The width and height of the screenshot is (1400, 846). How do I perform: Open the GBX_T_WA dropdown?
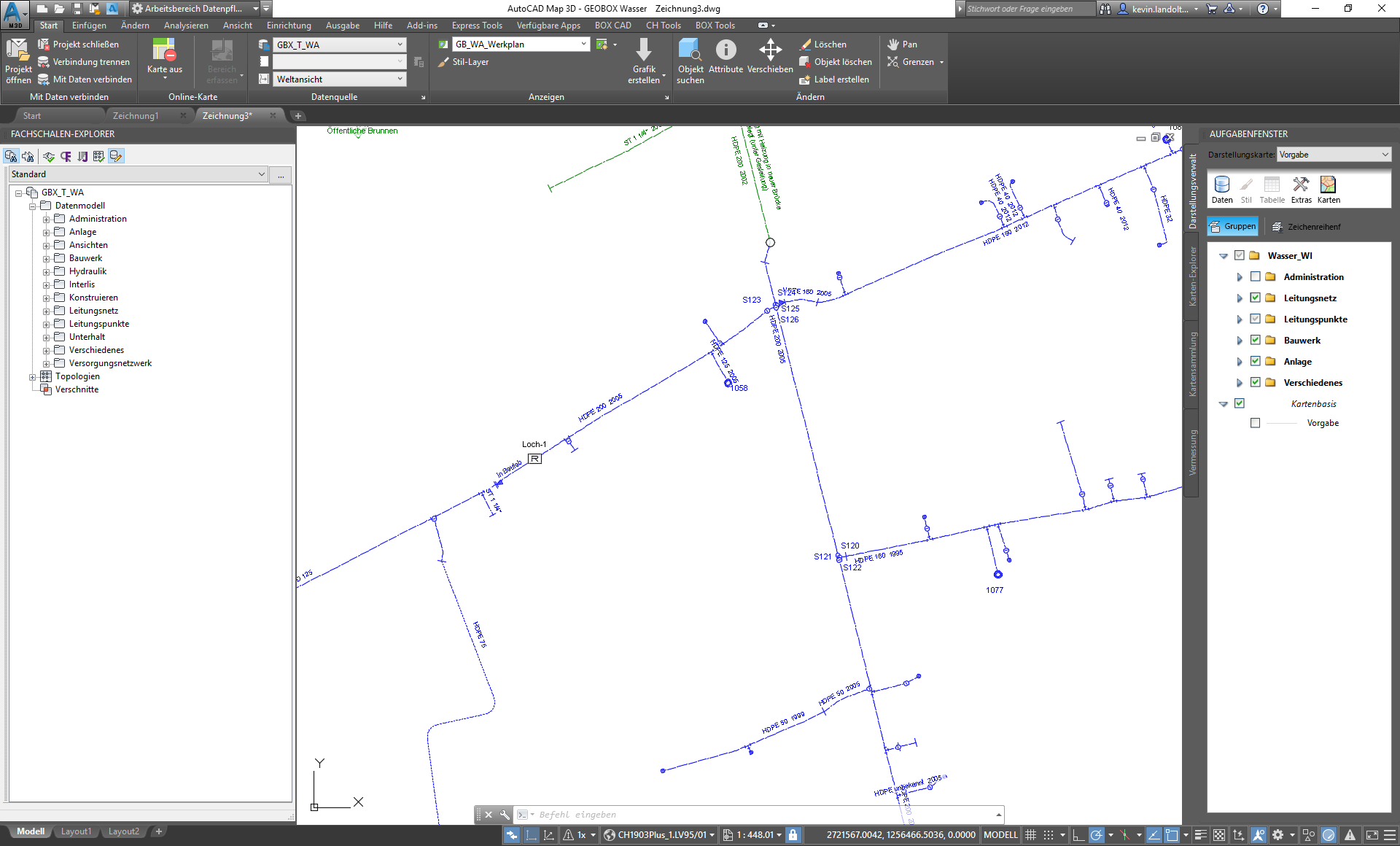[340, 44]
